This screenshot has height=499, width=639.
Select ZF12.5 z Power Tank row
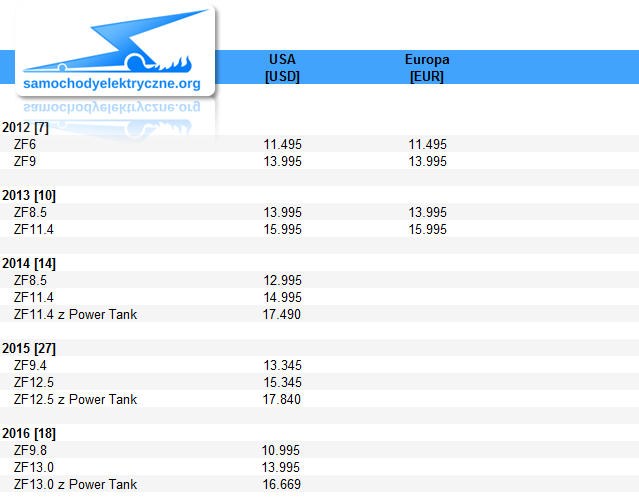[x=320, y=400]
